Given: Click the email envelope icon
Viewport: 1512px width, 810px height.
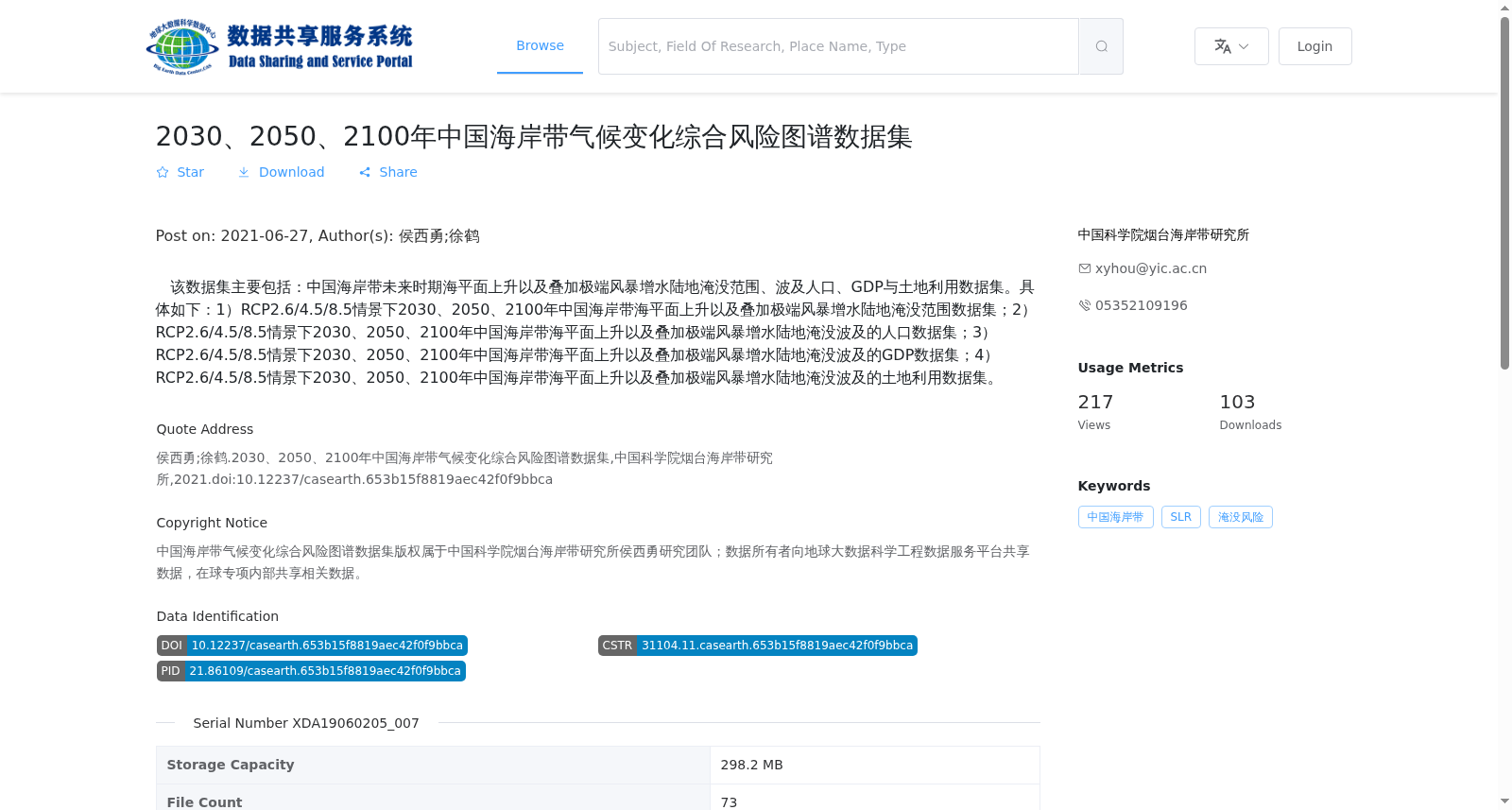Looking at the screenshot, I should point(1085,268).
